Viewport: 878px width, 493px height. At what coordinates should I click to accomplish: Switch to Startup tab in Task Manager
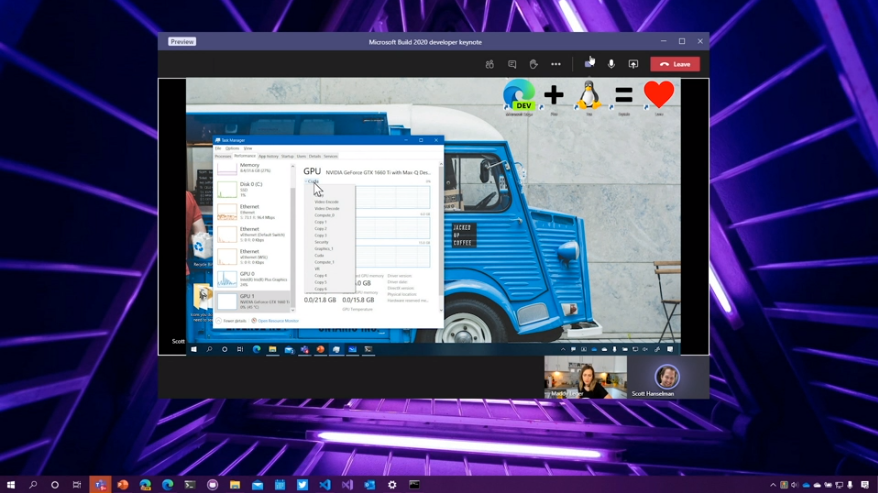click(287, 156)
